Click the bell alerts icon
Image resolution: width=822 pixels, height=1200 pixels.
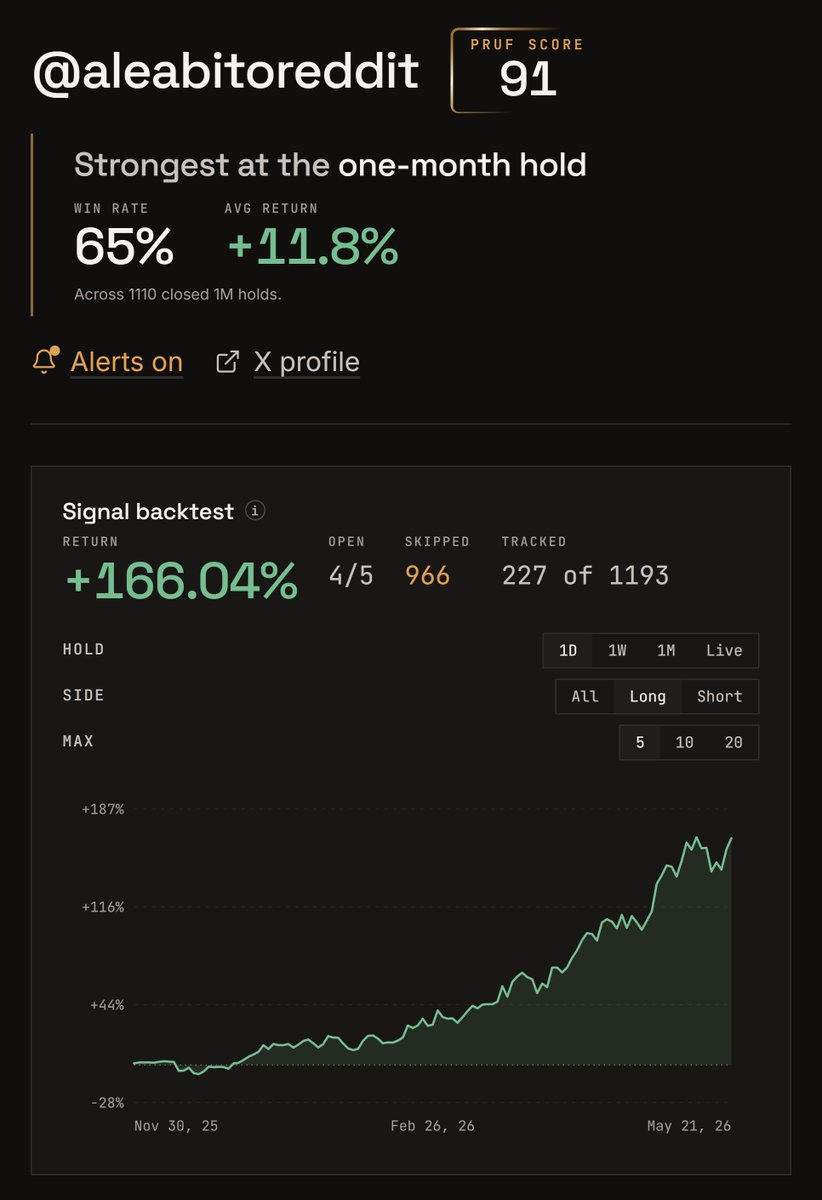coord(46,360)
